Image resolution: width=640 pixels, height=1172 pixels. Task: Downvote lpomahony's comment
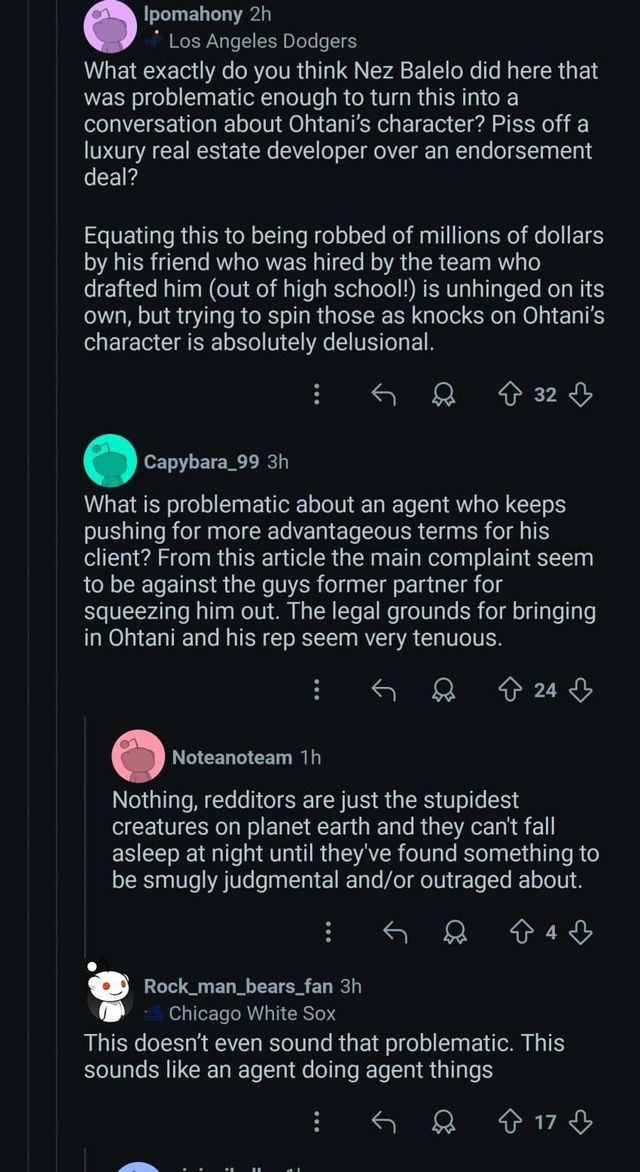[580, 395]
